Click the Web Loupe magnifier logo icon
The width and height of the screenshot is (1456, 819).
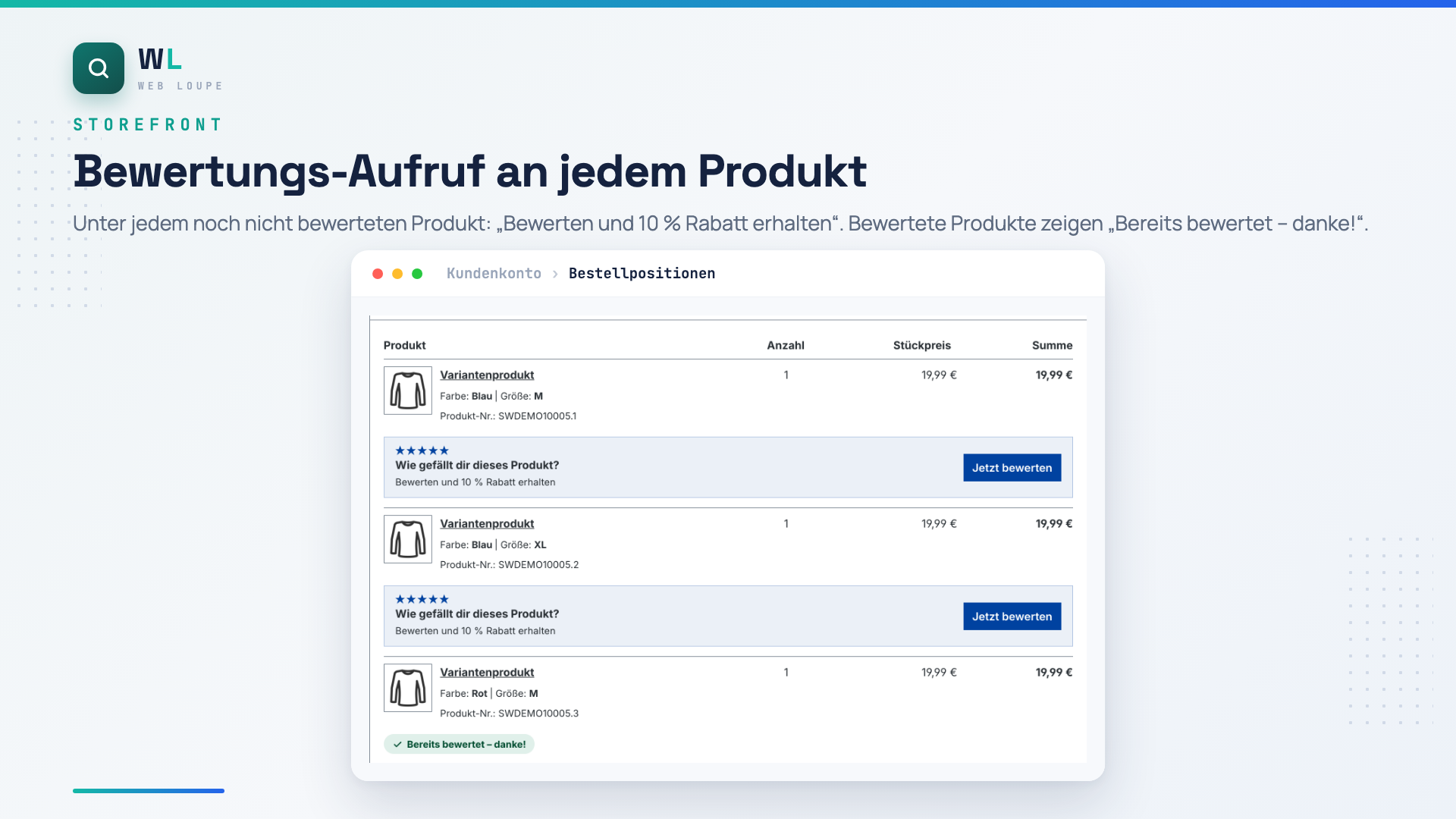click(x=99, y=68)
